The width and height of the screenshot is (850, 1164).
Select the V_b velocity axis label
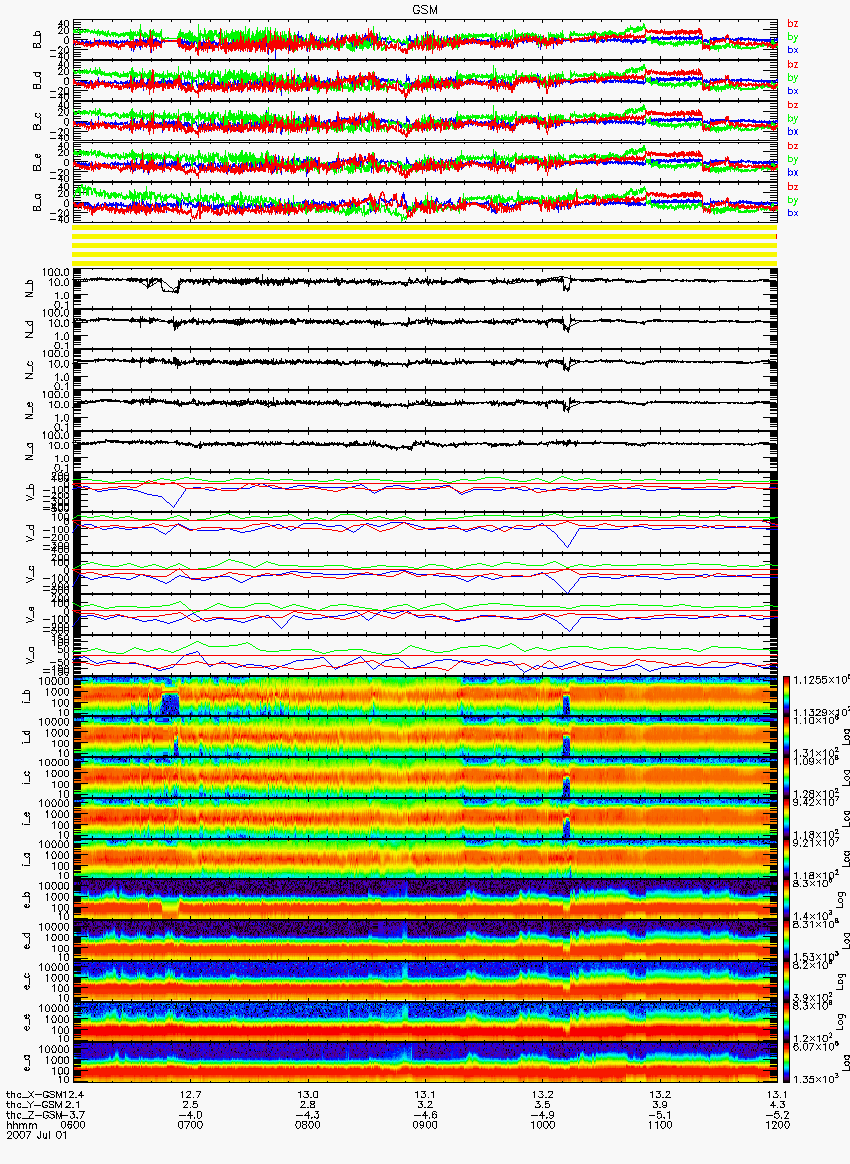click(30, 491)
